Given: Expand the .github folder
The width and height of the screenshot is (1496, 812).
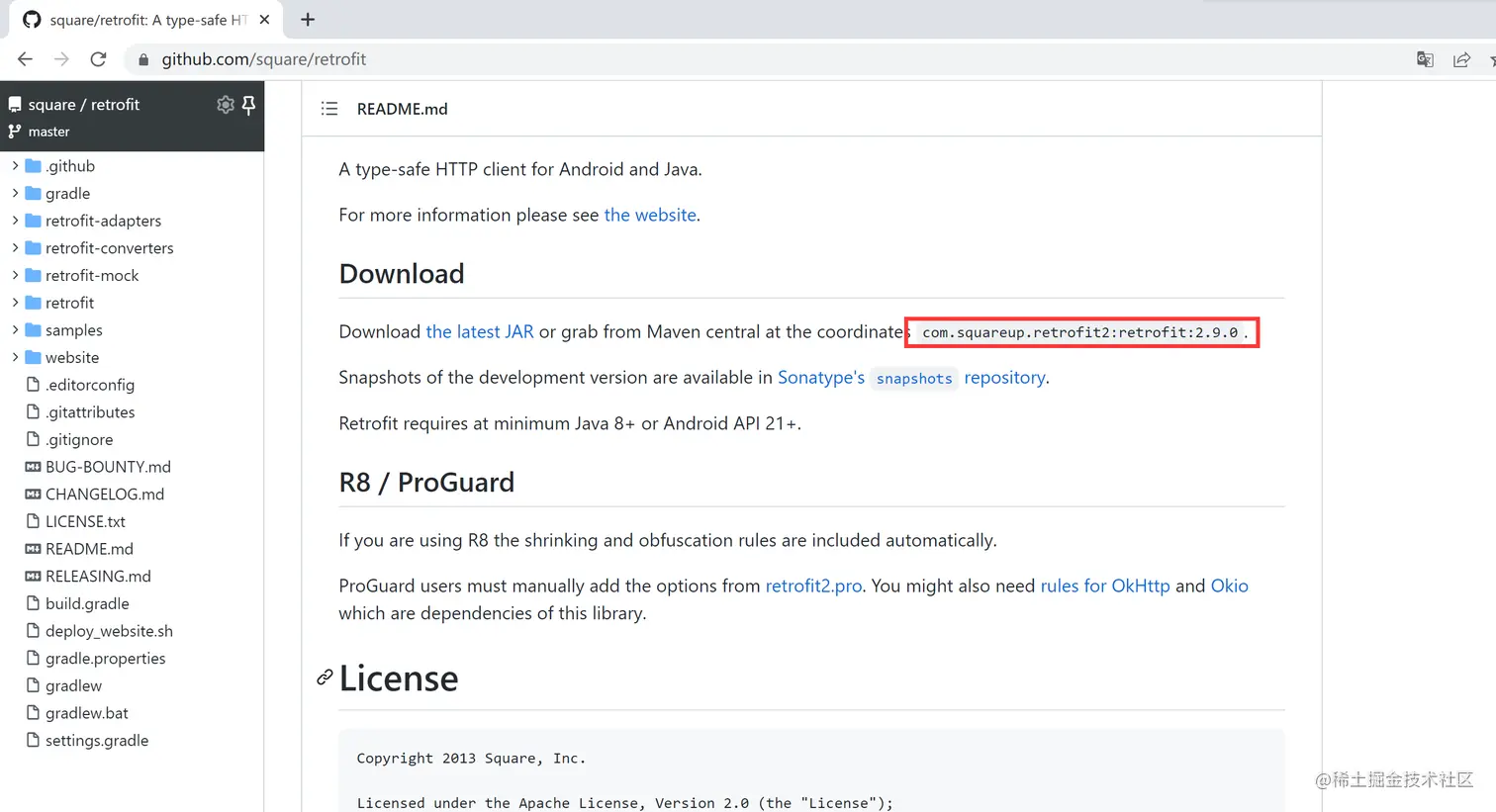Looking at the screenshot, I should pyautogui.click(x=15, y=166).
